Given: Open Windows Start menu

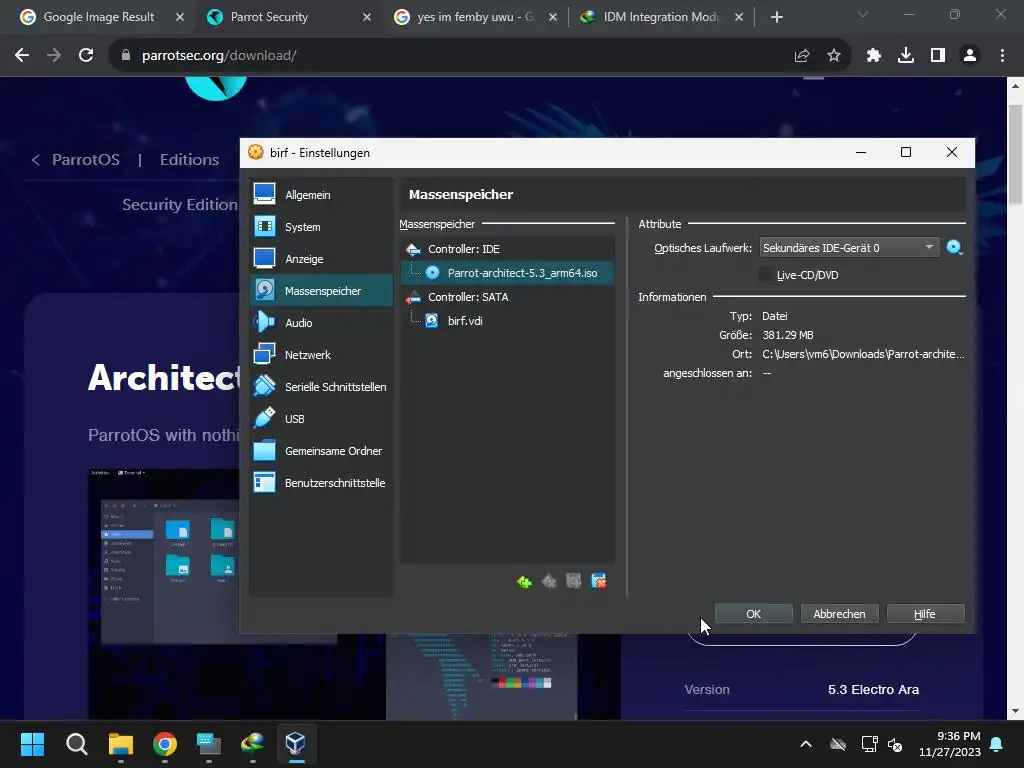Looking at the screenshot, I should click(33, 744).
